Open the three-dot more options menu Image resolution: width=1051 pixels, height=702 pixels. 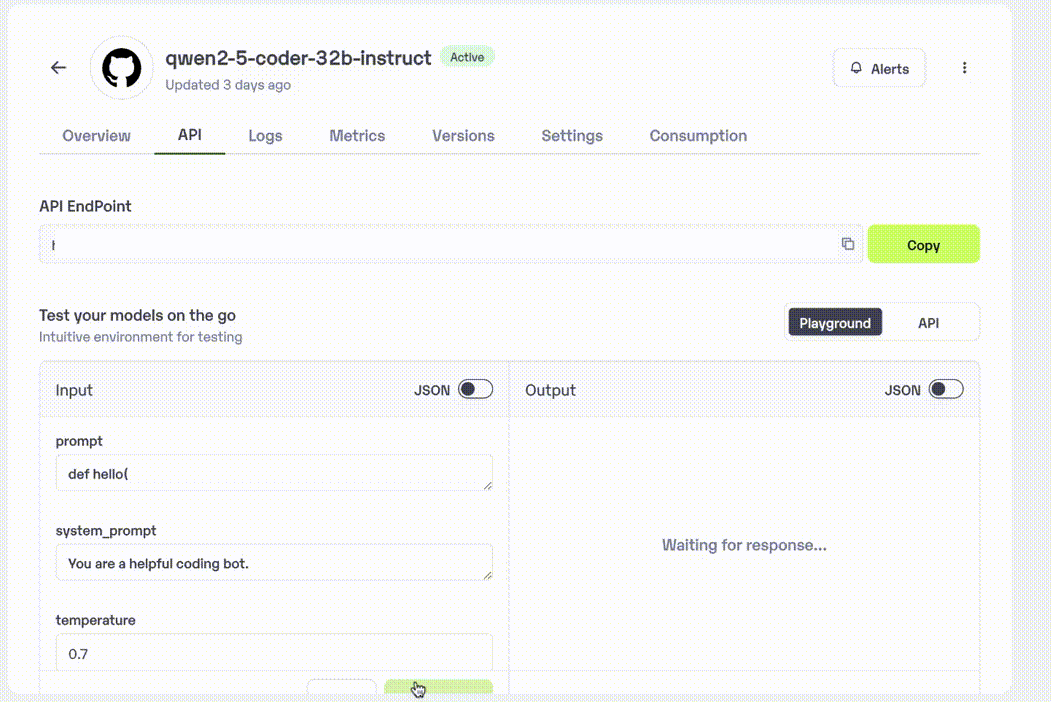coord(964,68)
